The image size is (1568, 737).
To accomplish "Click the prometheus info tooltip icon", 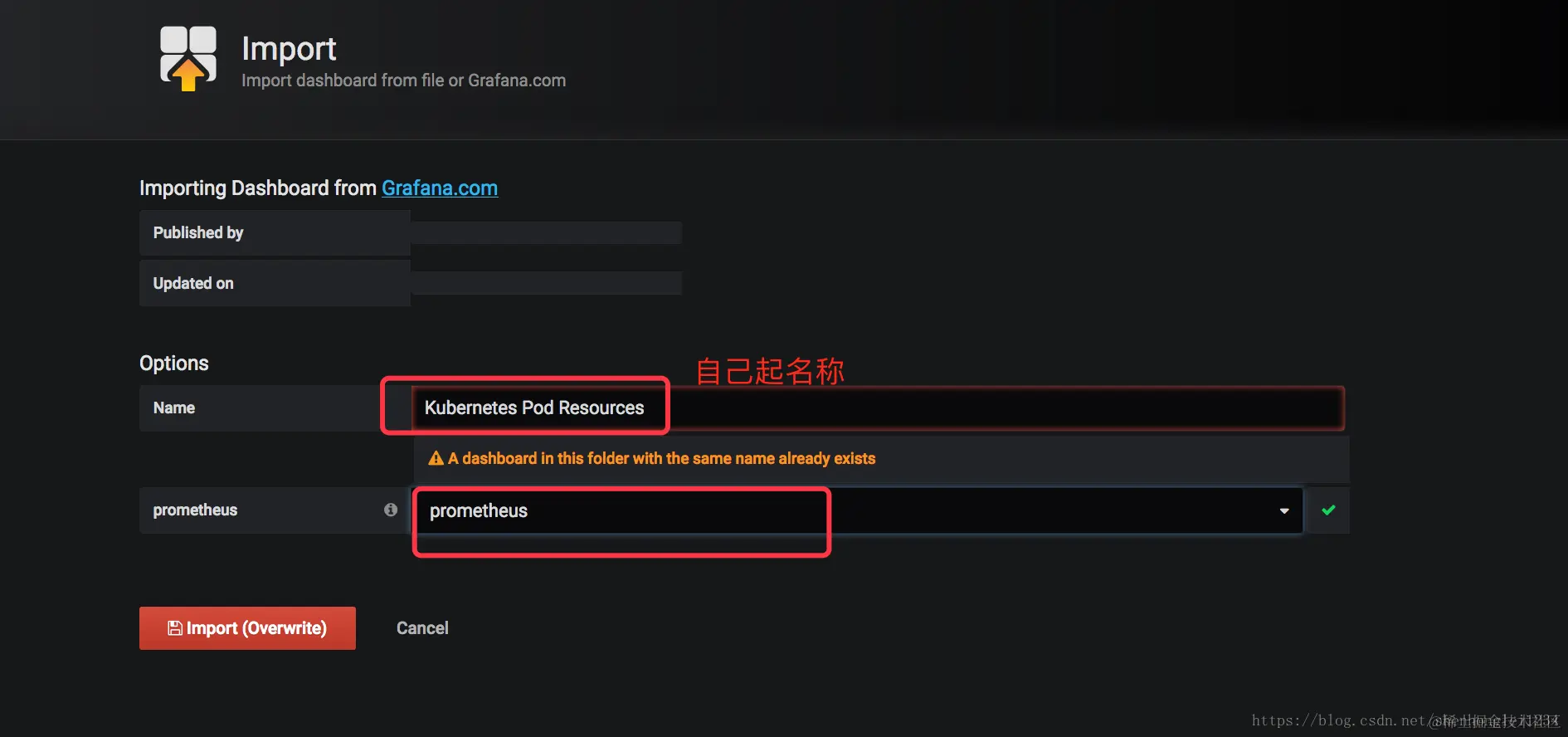I will tap(391, 510).
